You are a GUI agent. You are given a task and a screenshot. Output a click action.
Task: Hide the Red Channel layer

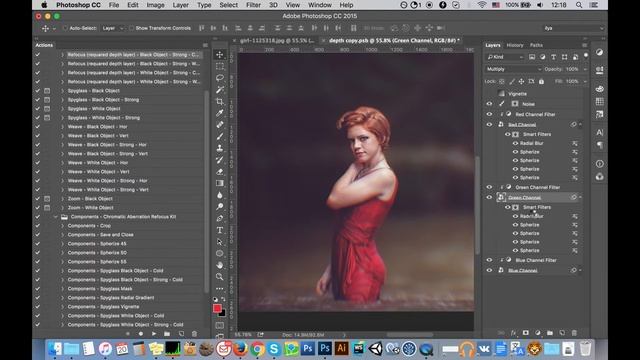click(489, 124)
